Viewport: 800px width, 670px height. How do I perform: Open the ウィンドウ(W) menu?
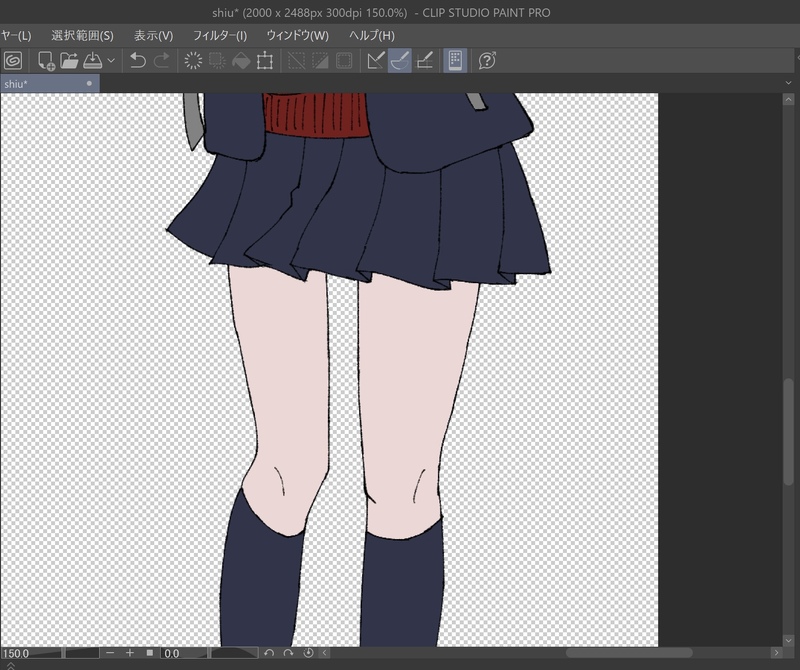click(297, 35)
